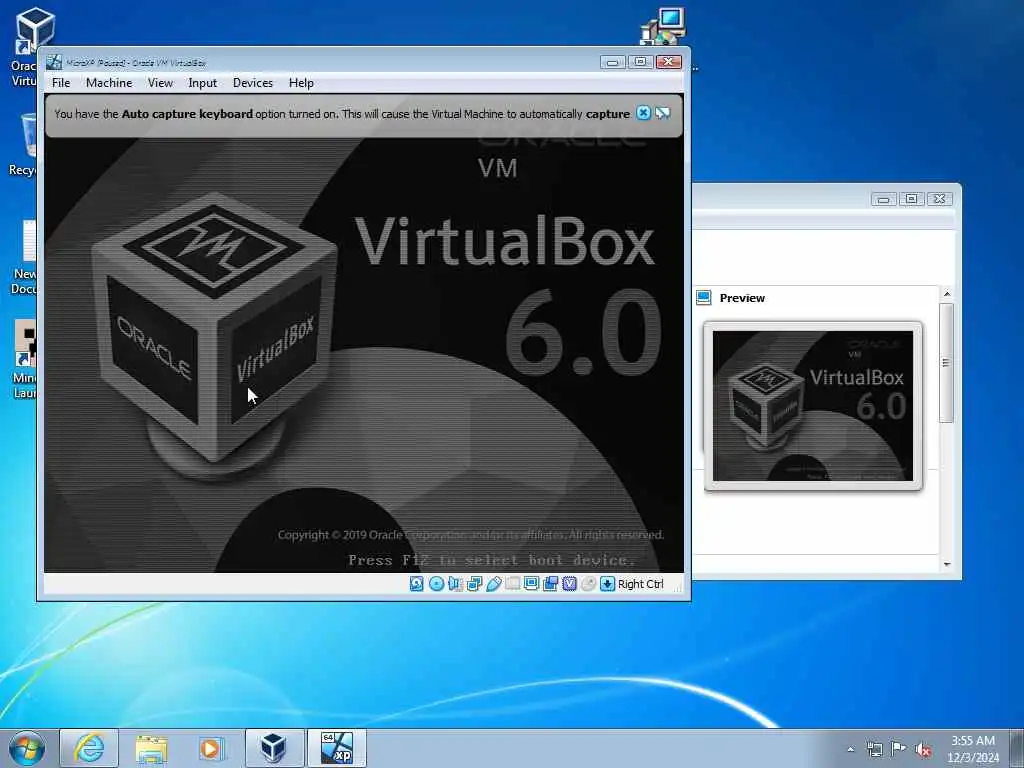
Task: Open the Help menu
Action: click(301, 83)
